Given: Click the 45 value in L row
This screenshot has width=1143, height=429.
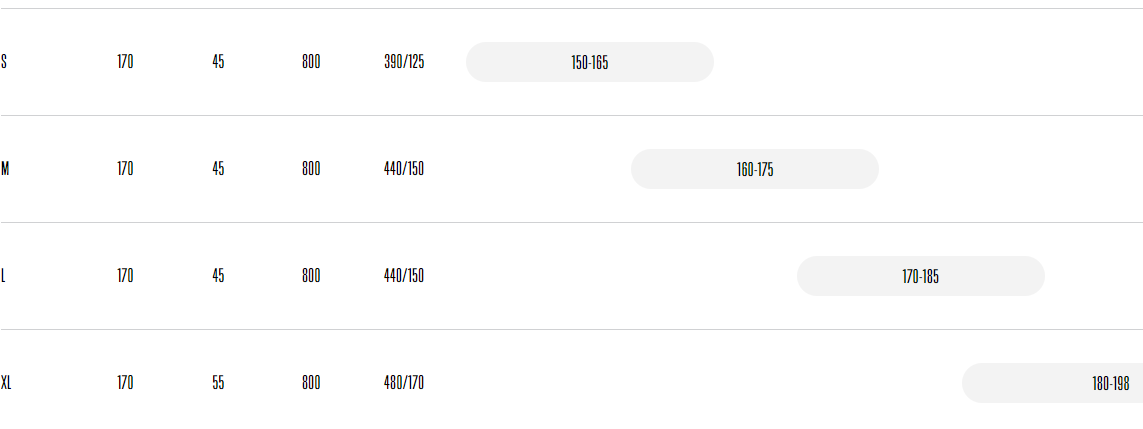Looking at the screenshot, I should [218, 276].
